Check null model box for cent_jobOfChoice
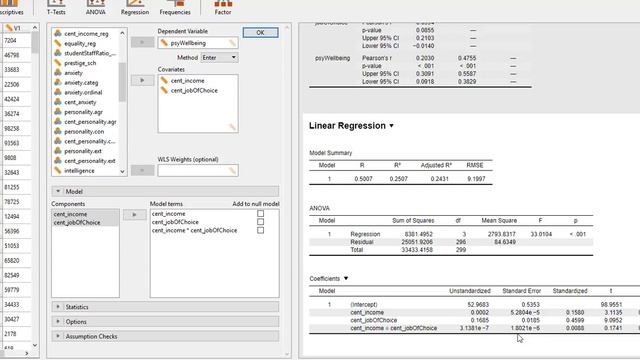The height and width of the screenshot is (360, 640). coord(260,222)
